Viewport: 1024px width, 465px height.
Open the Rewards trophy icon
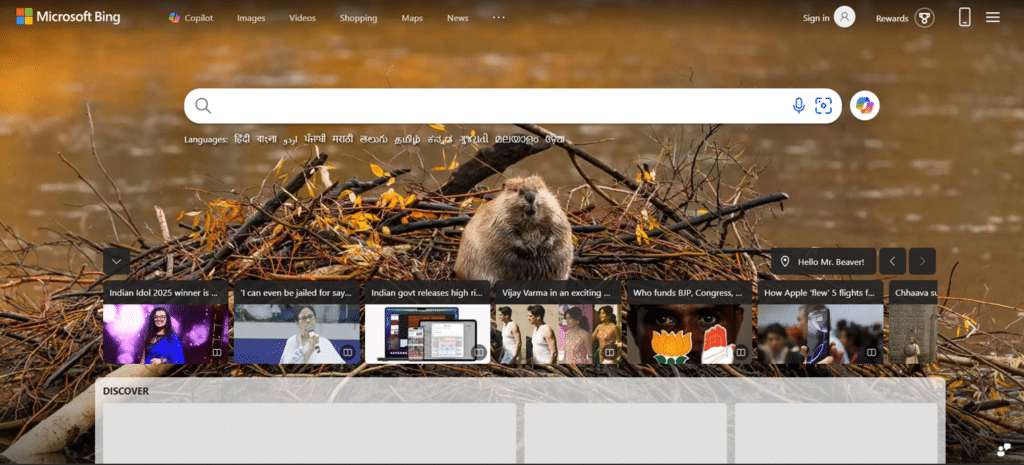(x=925, y=18)
